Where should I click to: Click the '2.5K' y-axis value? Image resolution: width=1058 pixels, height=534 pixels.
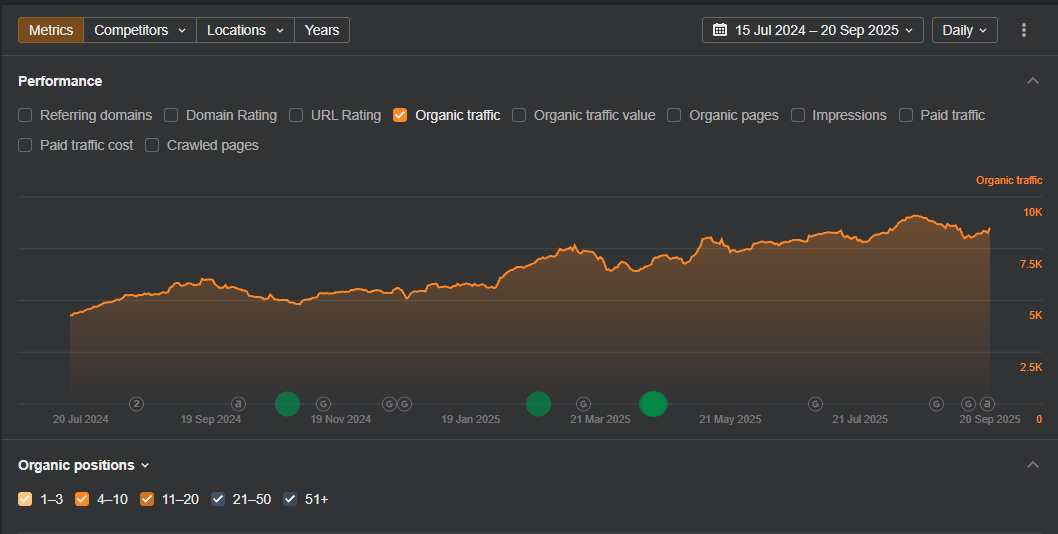(x=1031, y=367)
